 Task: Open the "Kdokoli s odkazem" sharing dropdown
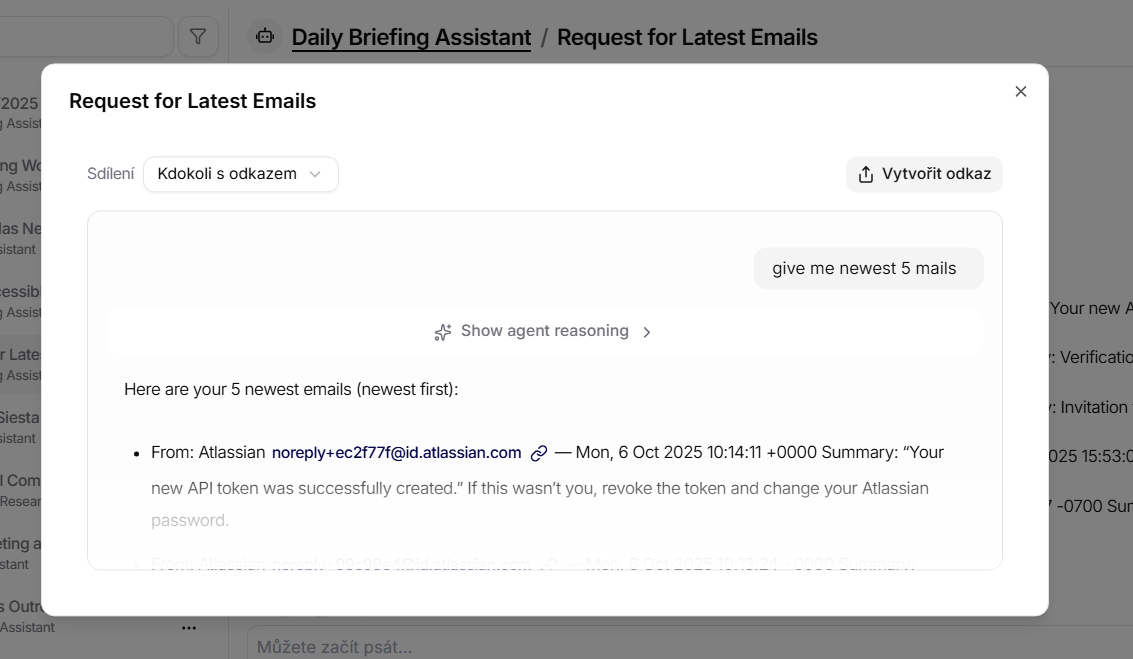click(240, 174)
